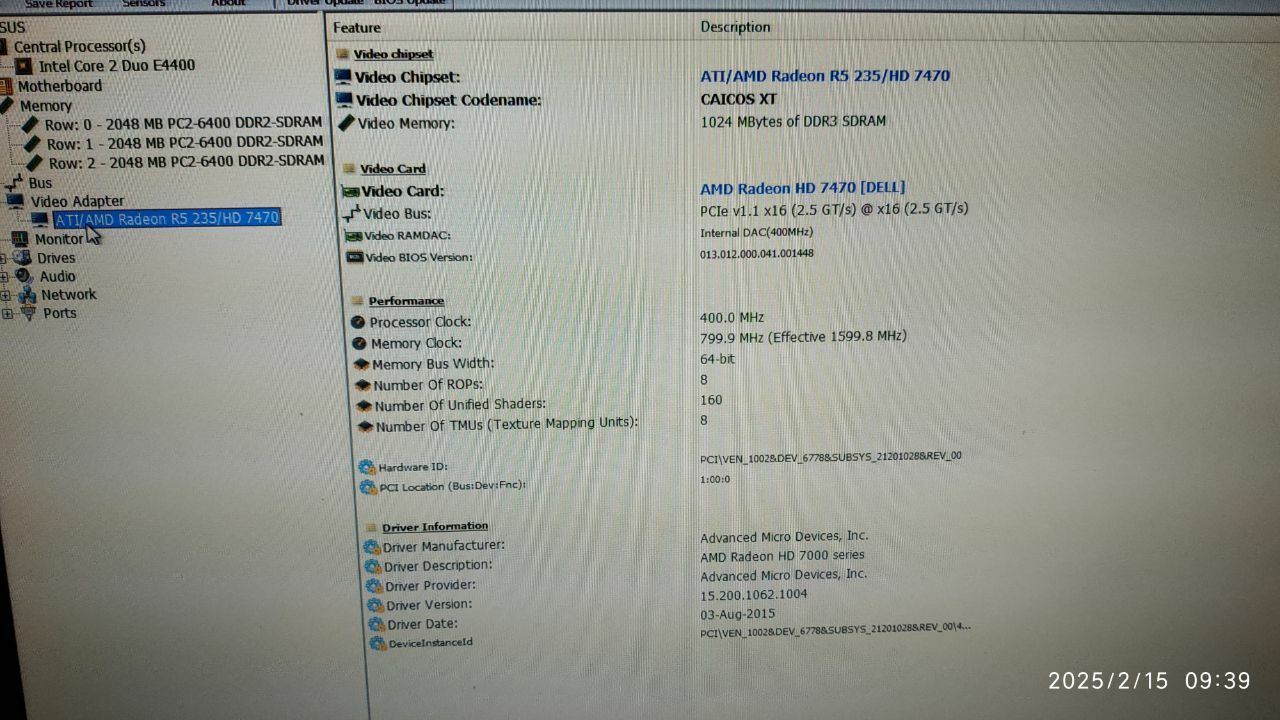Click the Video Card row icon
Image resolution: width=1280 pixels, height=720 pixels.
pyautogui.click(x=350, y=191)
